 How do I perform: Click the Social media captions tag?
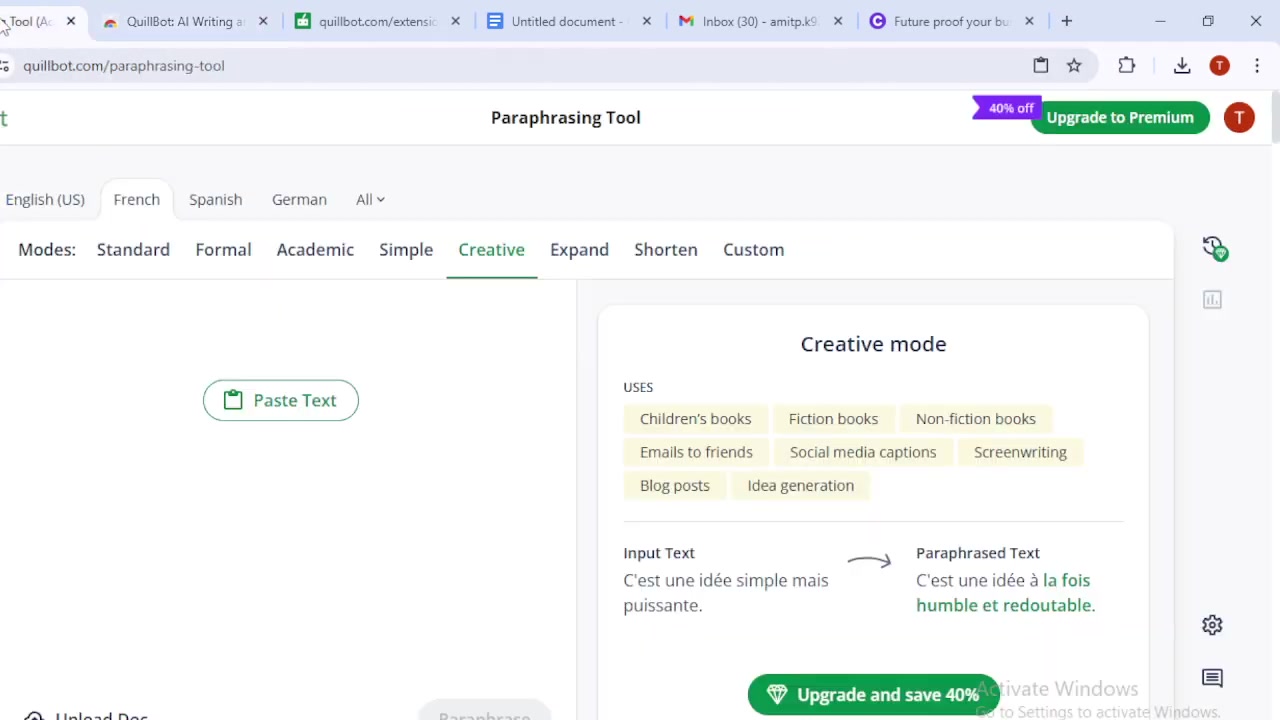coord(863,452)
